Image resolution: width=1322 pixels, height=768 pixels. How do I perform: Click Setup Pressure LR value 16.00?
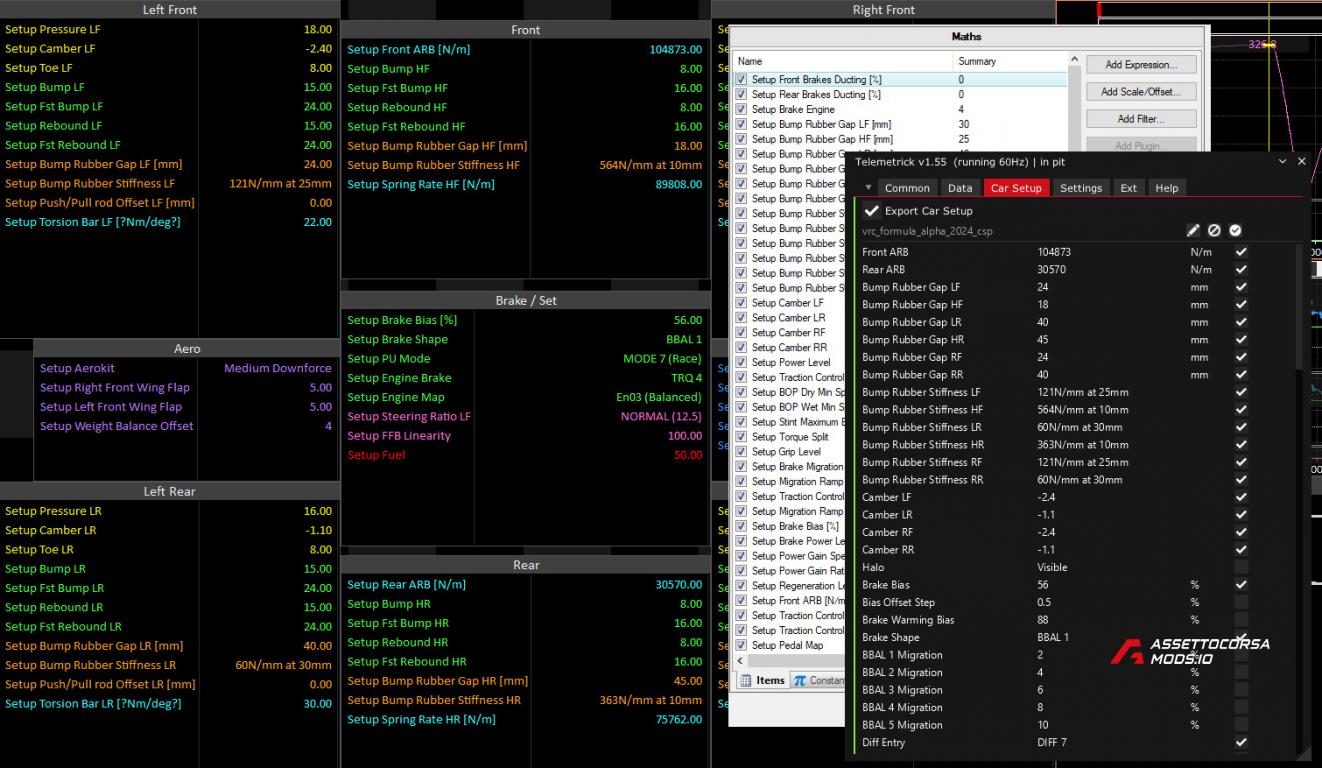[x=317, y=511]
